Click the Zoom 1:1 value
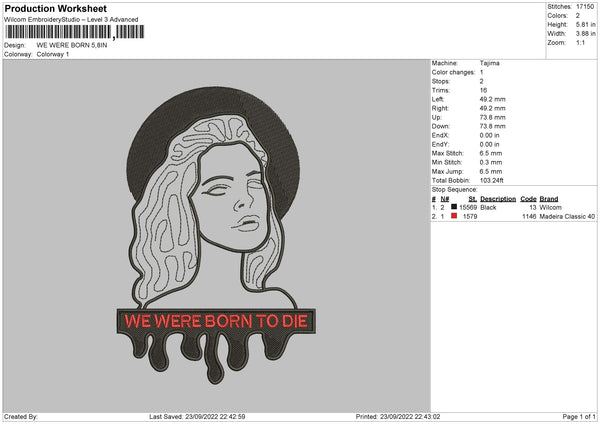Image resolution: width=600 pixels, height=424 pixels. pyautogui.click(x=580, y=43)
